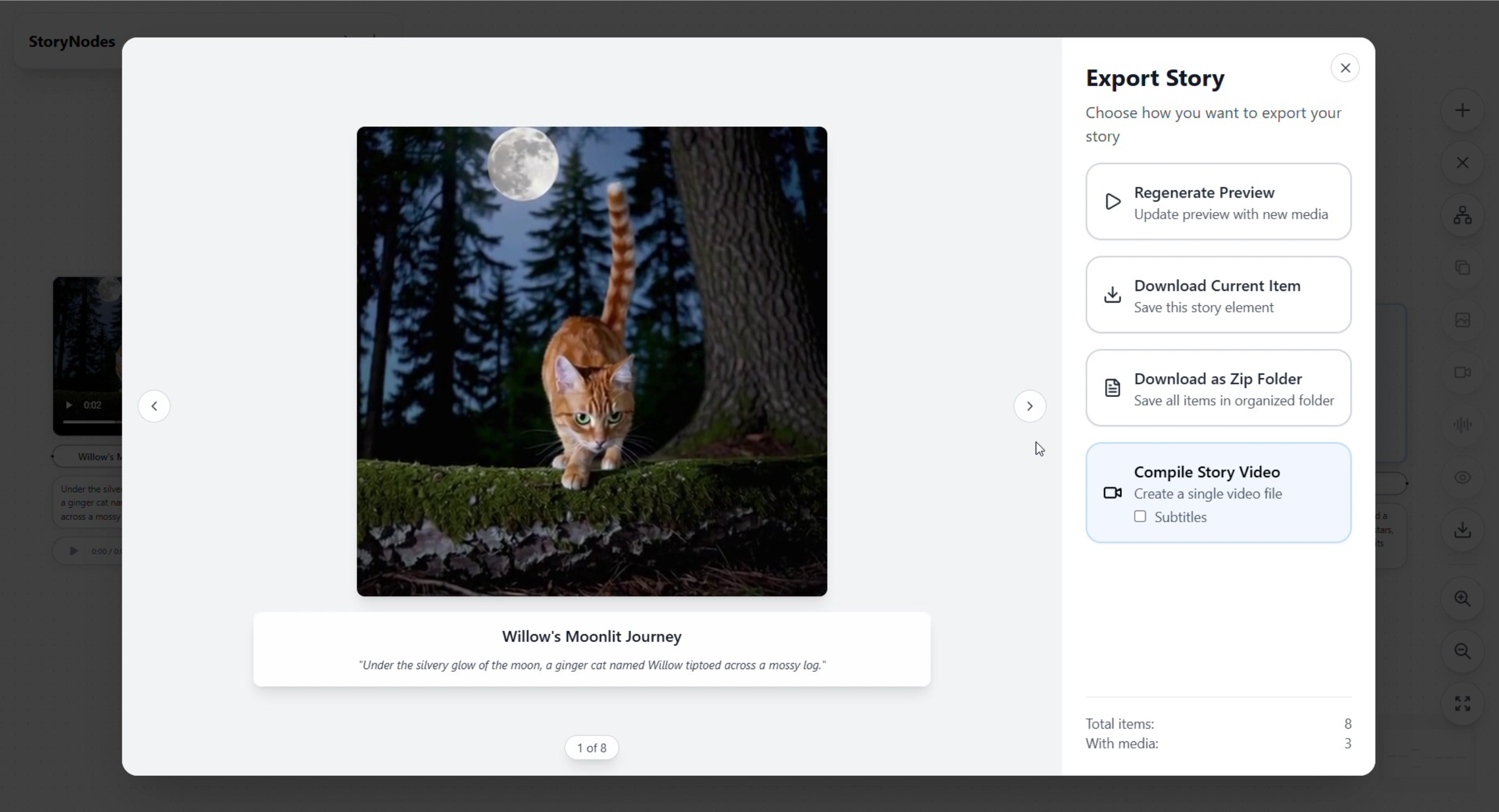Screen dimensions: 1499x812
Task: Click the ginger cat preview image
Action: point(591,361)
